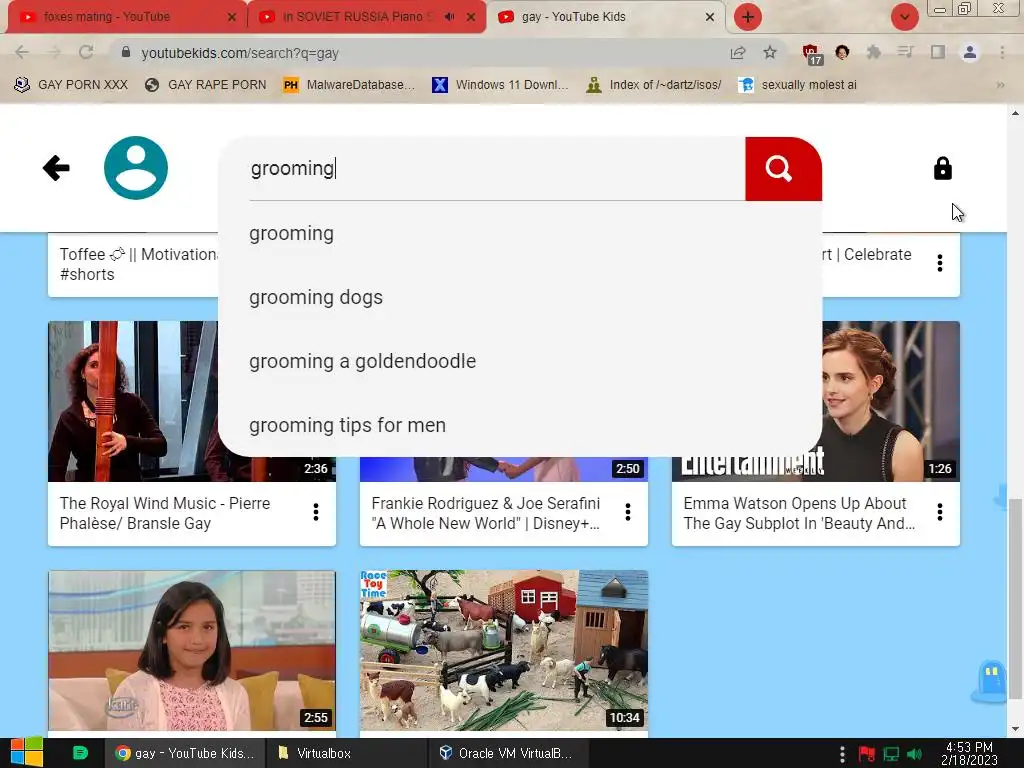The image size is (1024, 768).
Task: Open the tab search dropdown arrow
Action: [x=905, y=17]
